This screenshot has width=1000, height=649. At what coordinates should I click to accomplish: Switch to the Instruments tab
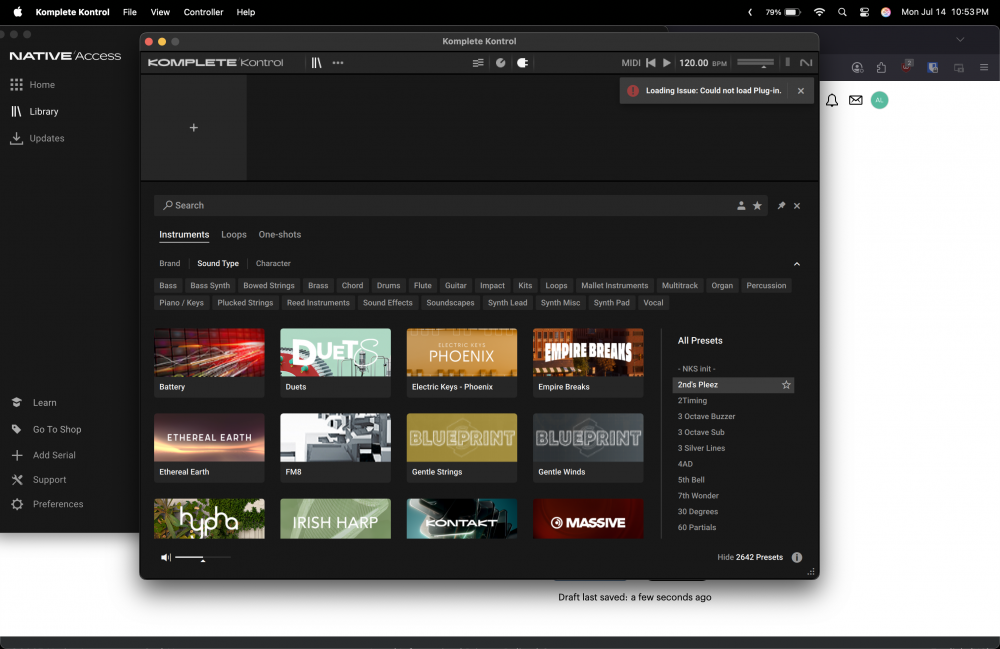pos(184,235)
